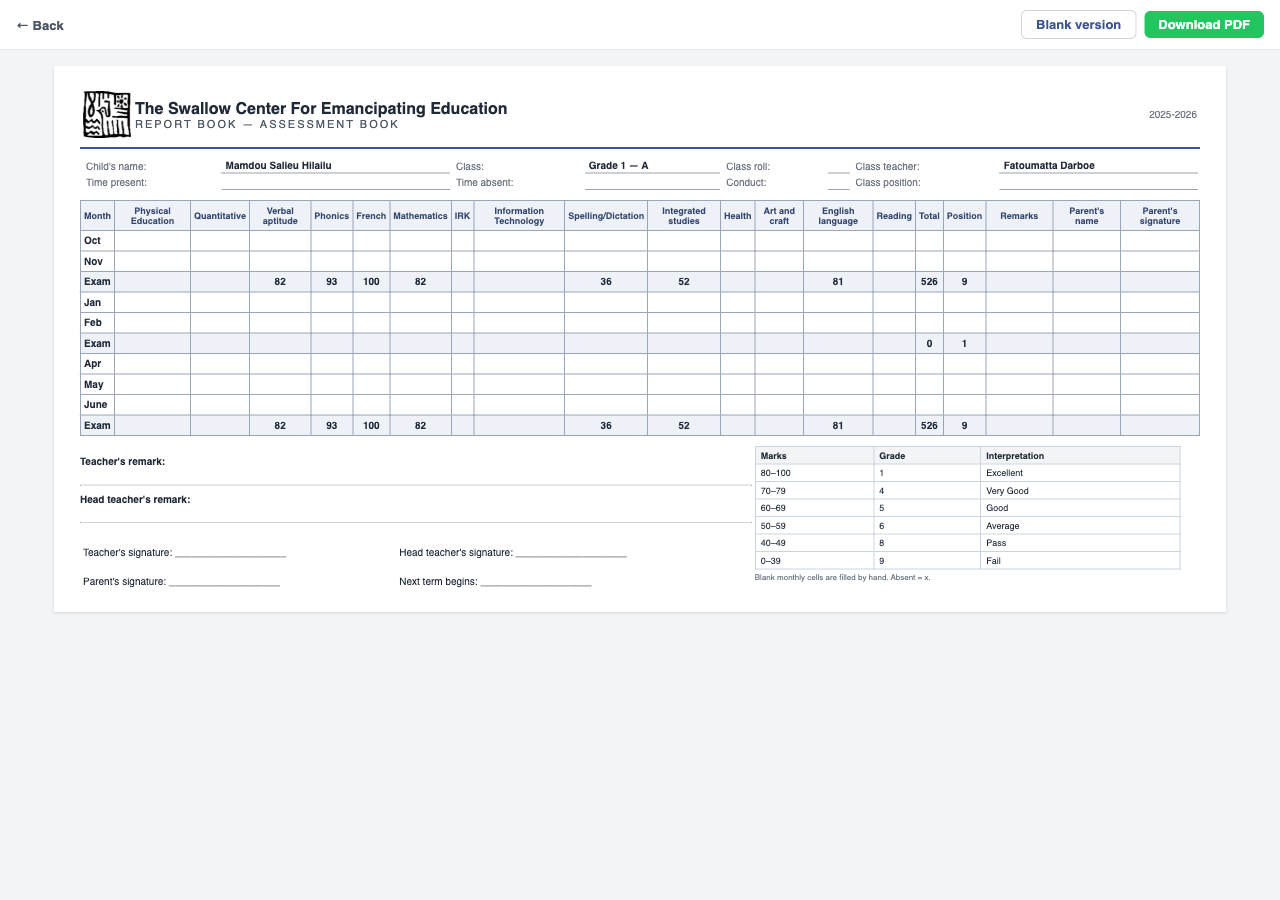The height and width of the screenshot is (900, 1280).
Task: Click the IRK column header
Action: 462,216
